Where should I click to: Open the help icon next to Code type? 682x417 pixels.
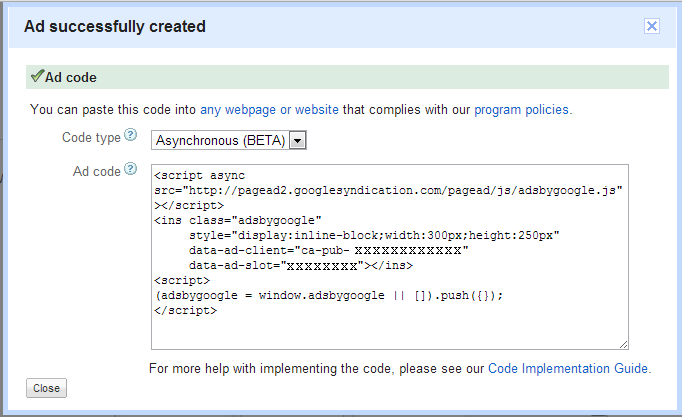130,137
